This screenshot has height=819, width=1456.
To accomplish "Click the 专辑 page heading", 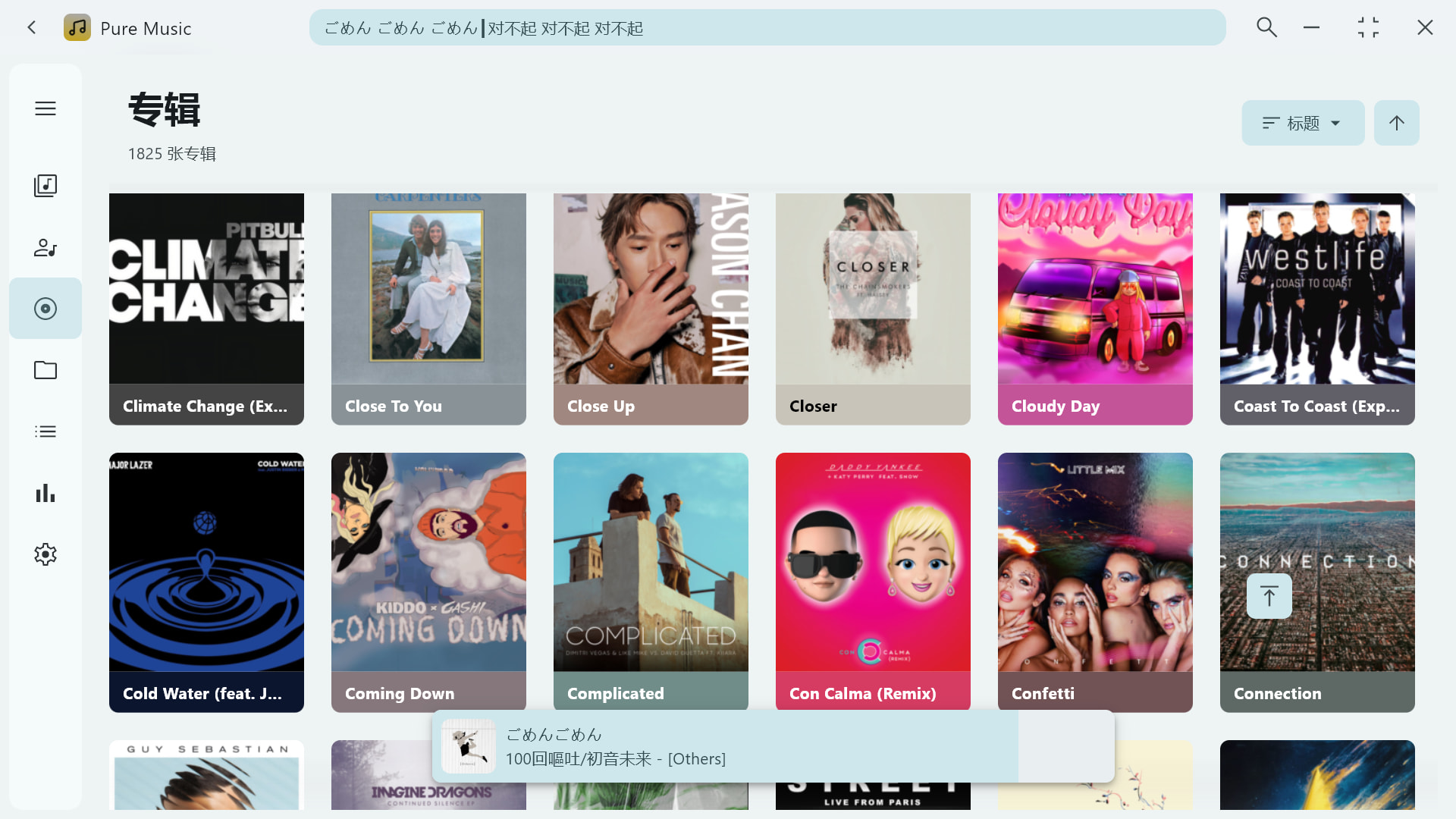I will tap(165, 110).
